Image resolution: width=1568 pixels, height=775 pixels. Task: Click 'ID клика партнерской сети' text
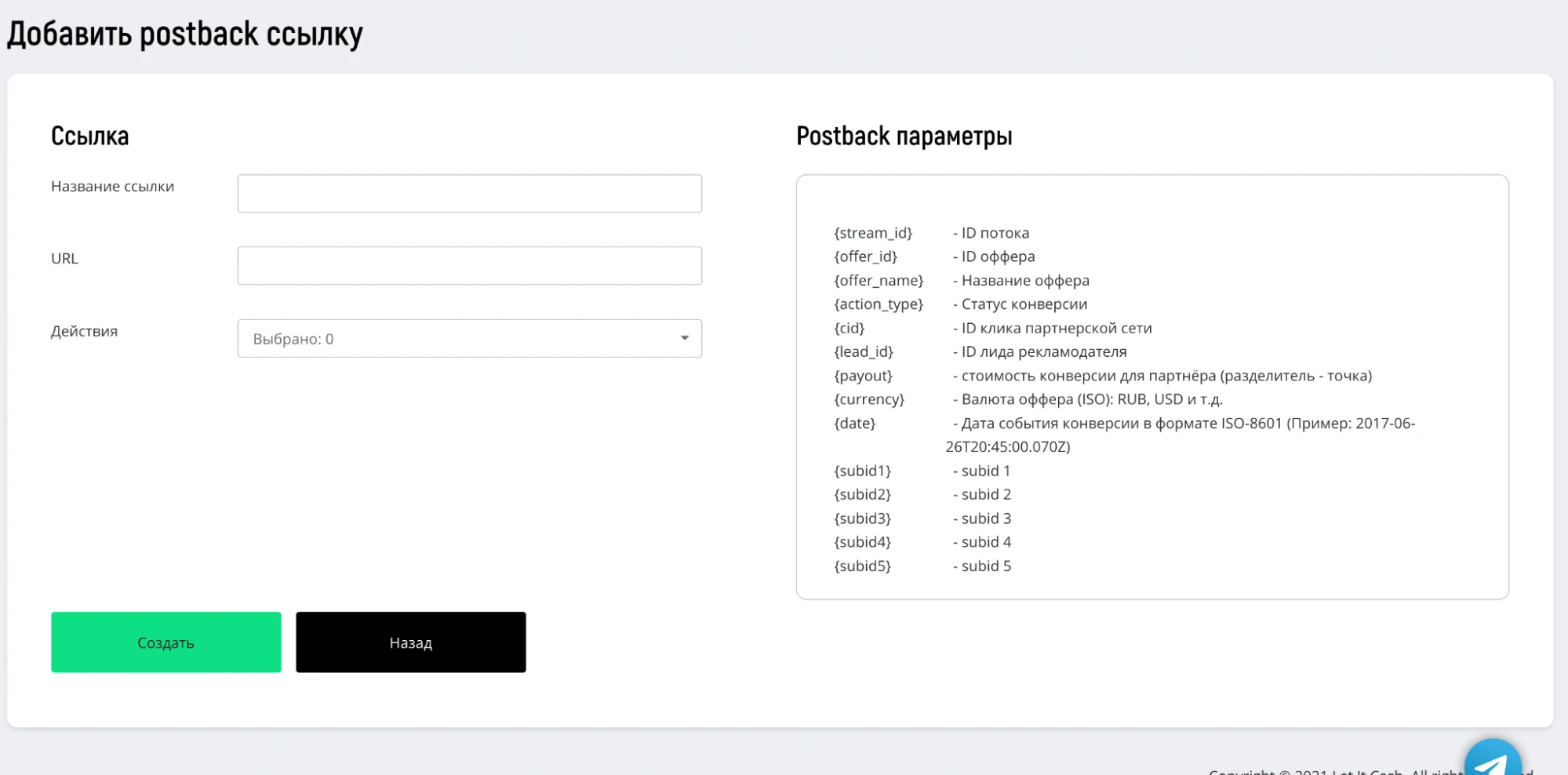point(1052,328)
